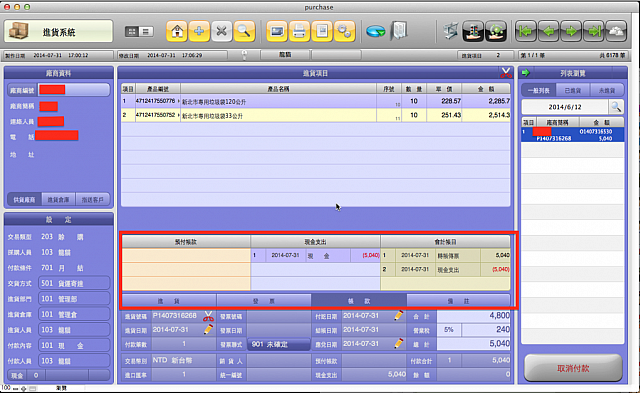The image size is (640, 393).
Task: Click the magnifying glass search toolbar icon
Action: [x=244, y=31]
